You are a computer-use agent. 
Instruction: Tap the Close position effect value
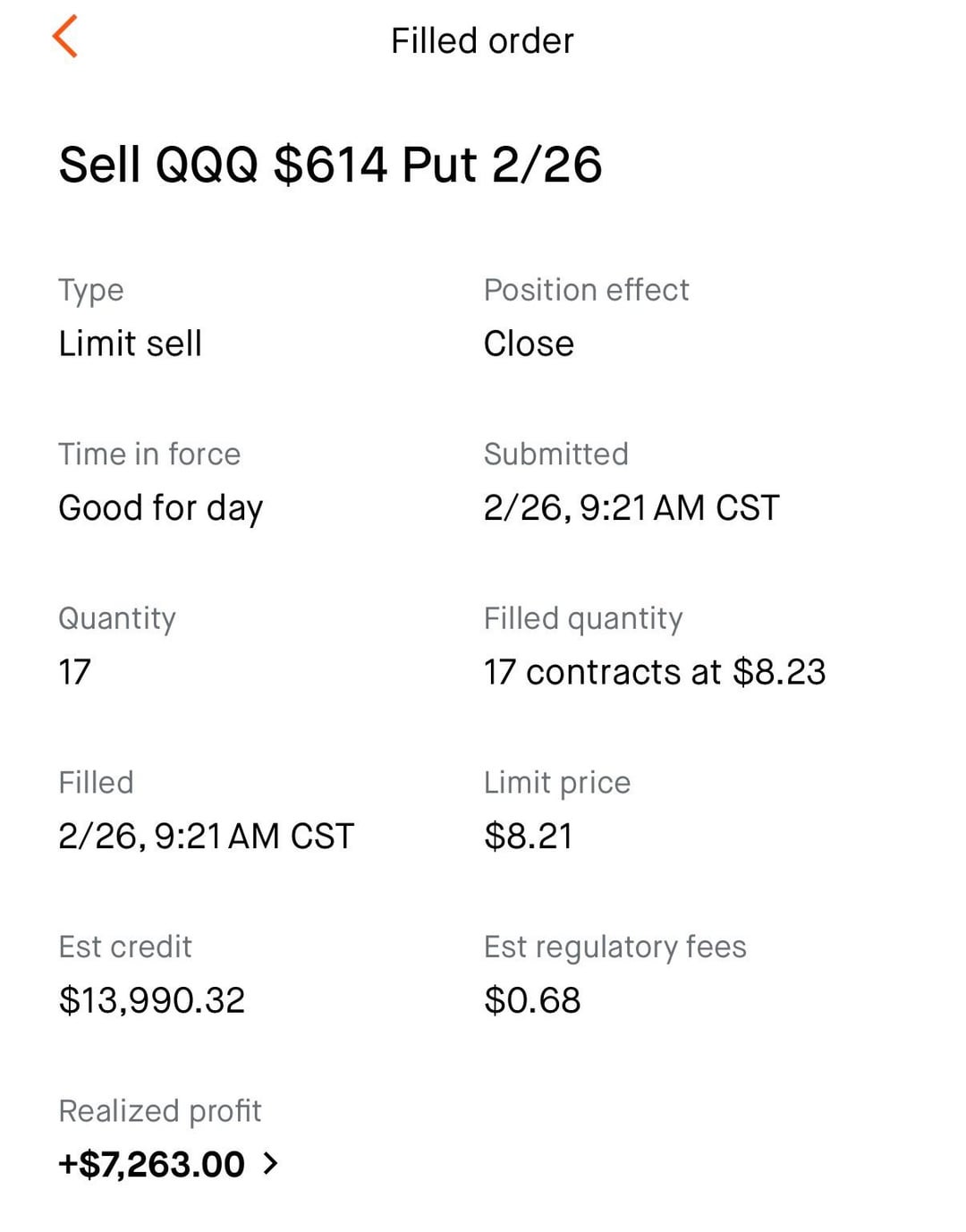[x=529, y=344]
